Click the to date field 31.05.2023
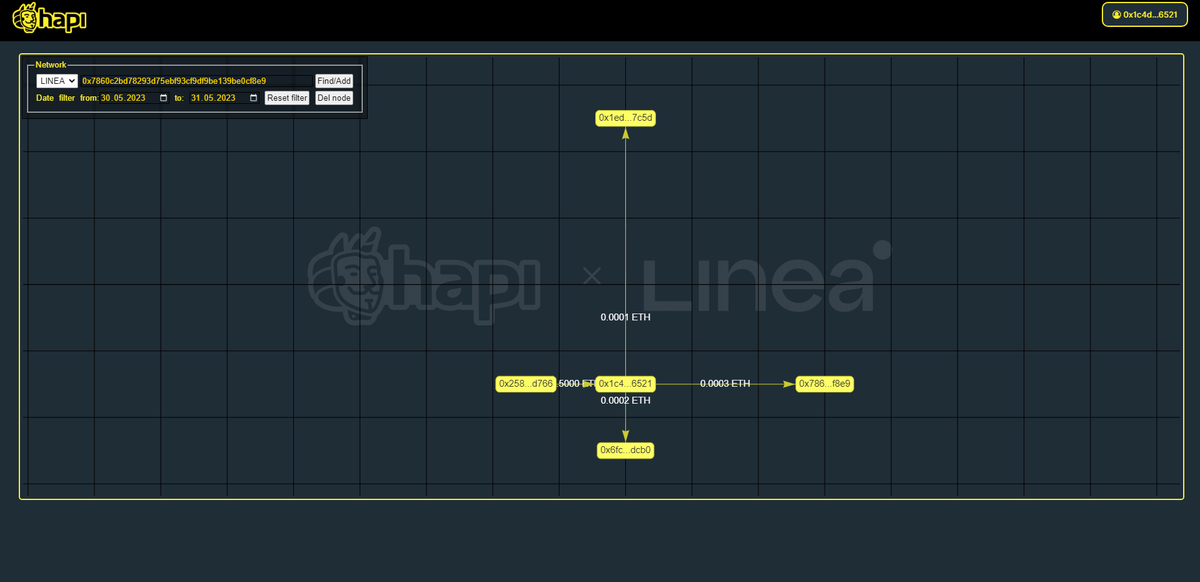Screen dimensions: 1200x582 pos(225,98)
